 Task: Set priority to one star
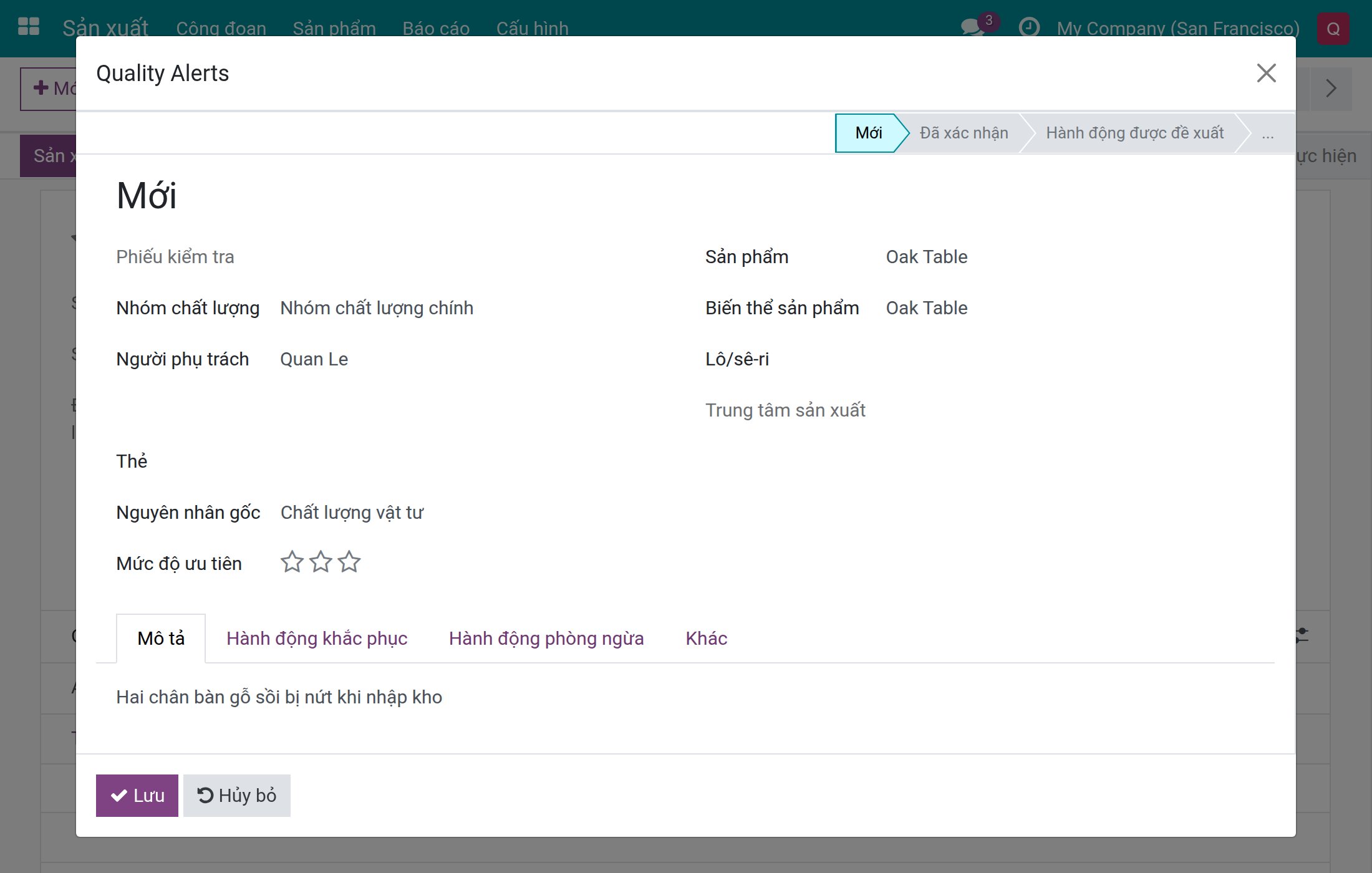pos(292,562)
